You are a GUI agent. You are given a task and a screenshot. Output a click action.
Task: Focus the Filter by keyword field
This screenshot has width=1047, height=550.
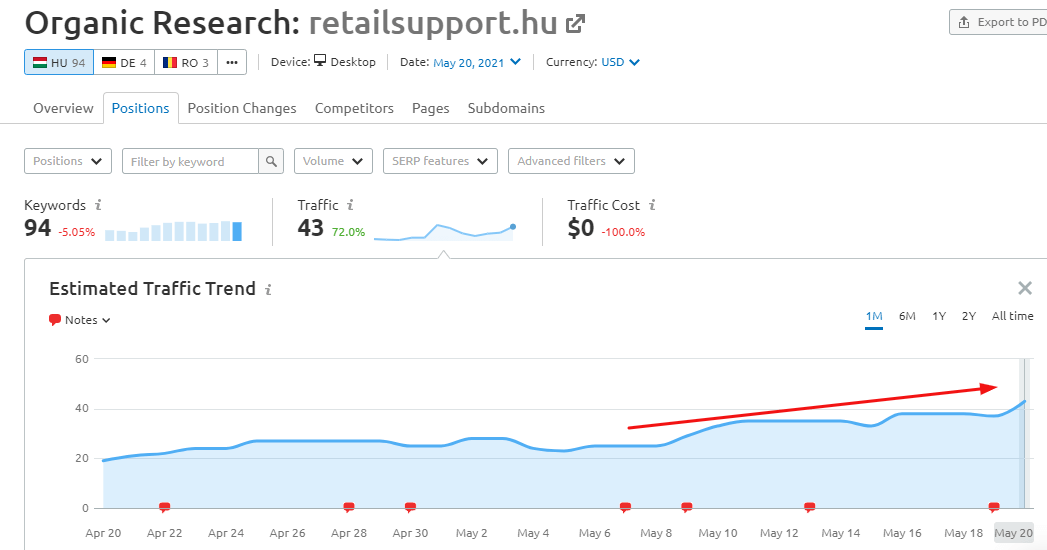coord(190,161)
